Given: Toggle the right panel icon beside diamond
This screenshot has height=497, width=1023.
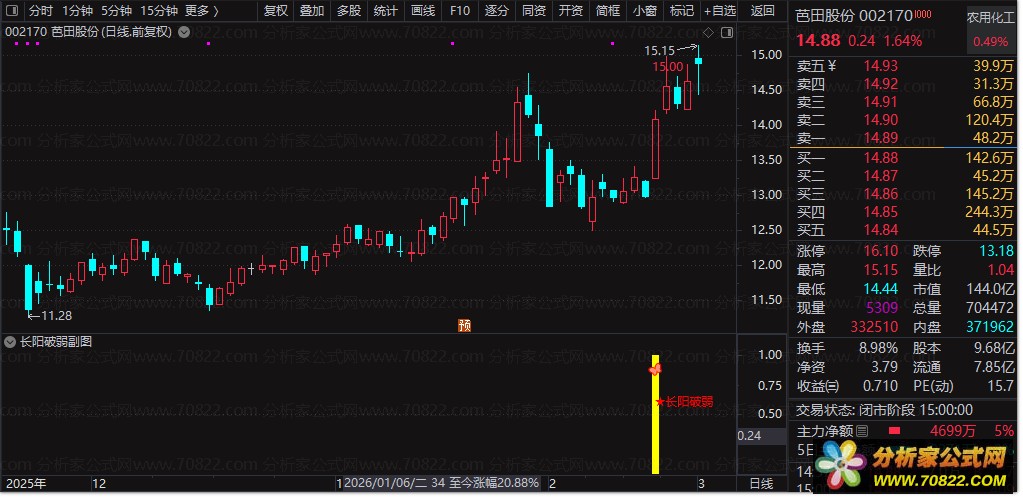Looking at the screenshot, I should pos(727,31).
